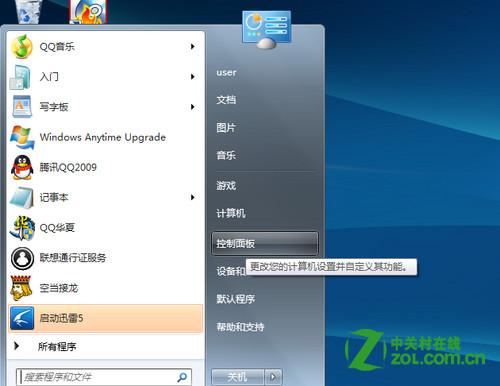Open 设备和 devices and printers entry

point(231,271)
